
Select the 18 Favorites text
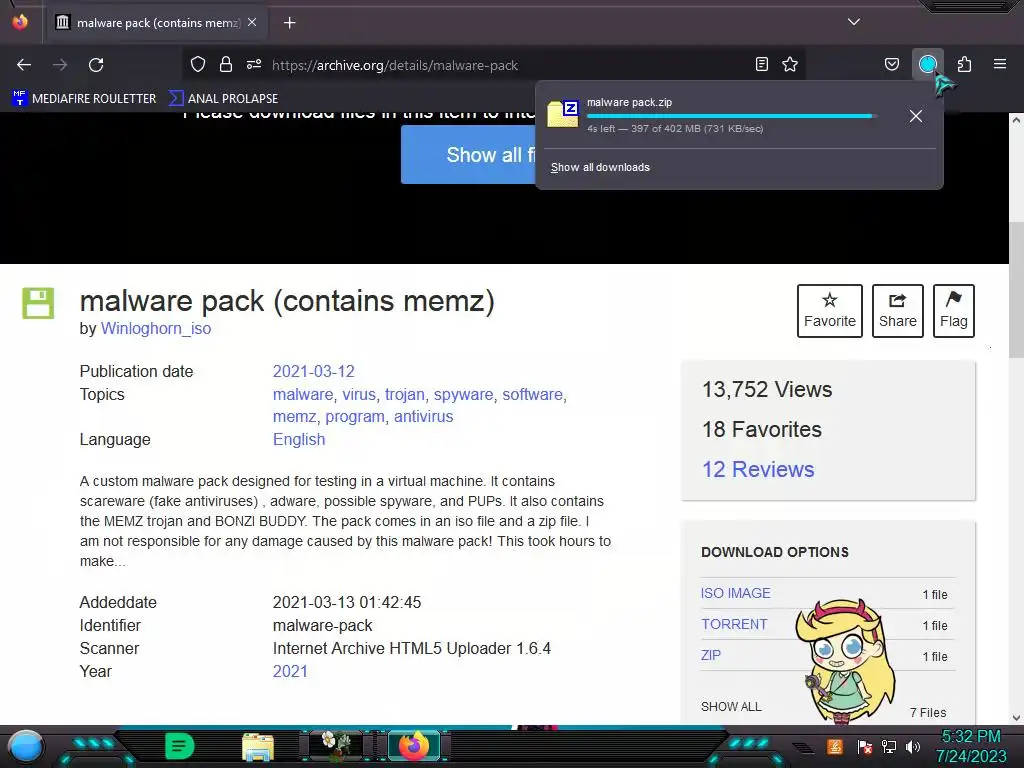click(x=761, y=430)
